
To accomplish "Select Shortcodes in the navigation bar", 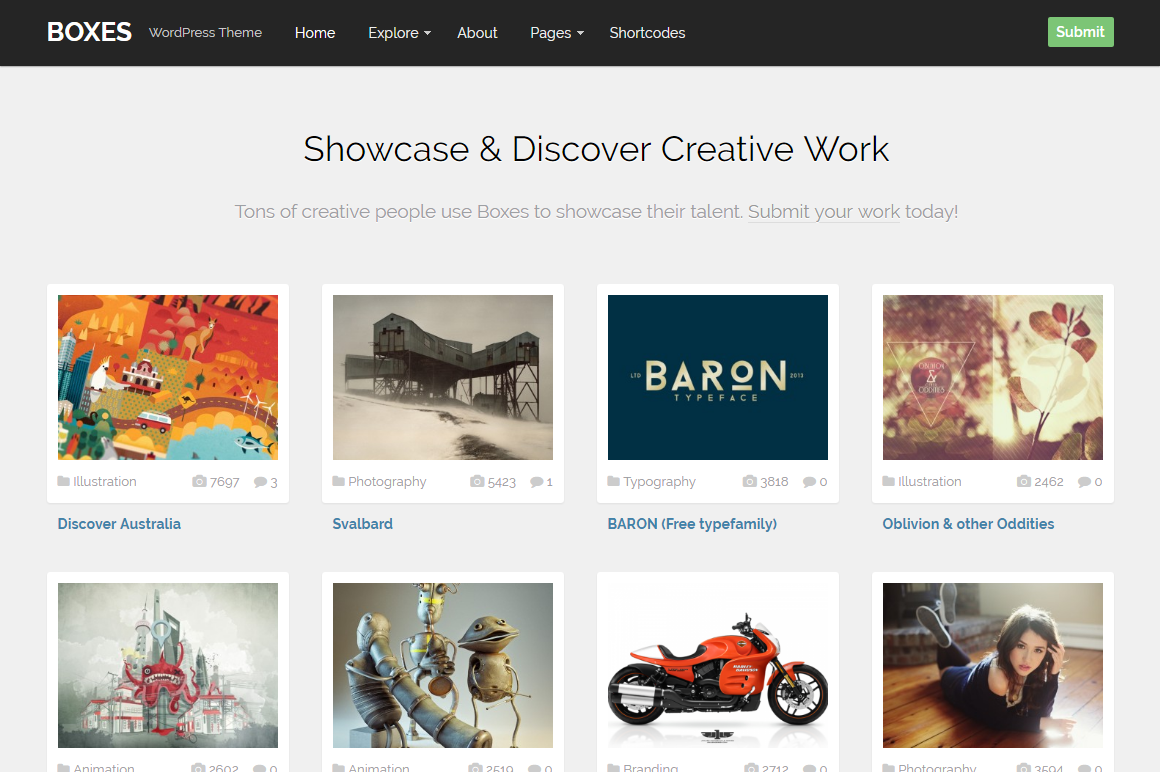I will coord(647,33).
